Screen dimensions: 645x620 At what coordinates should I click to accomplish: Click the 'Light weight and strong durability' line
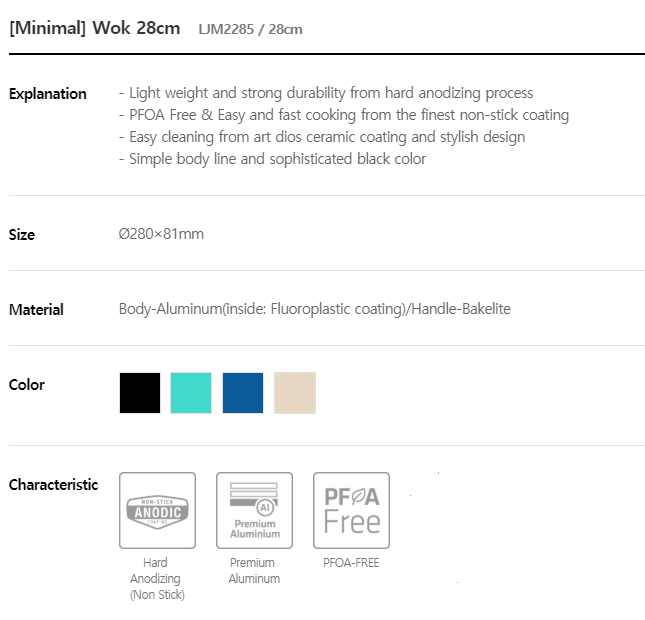tap(326, 93)
